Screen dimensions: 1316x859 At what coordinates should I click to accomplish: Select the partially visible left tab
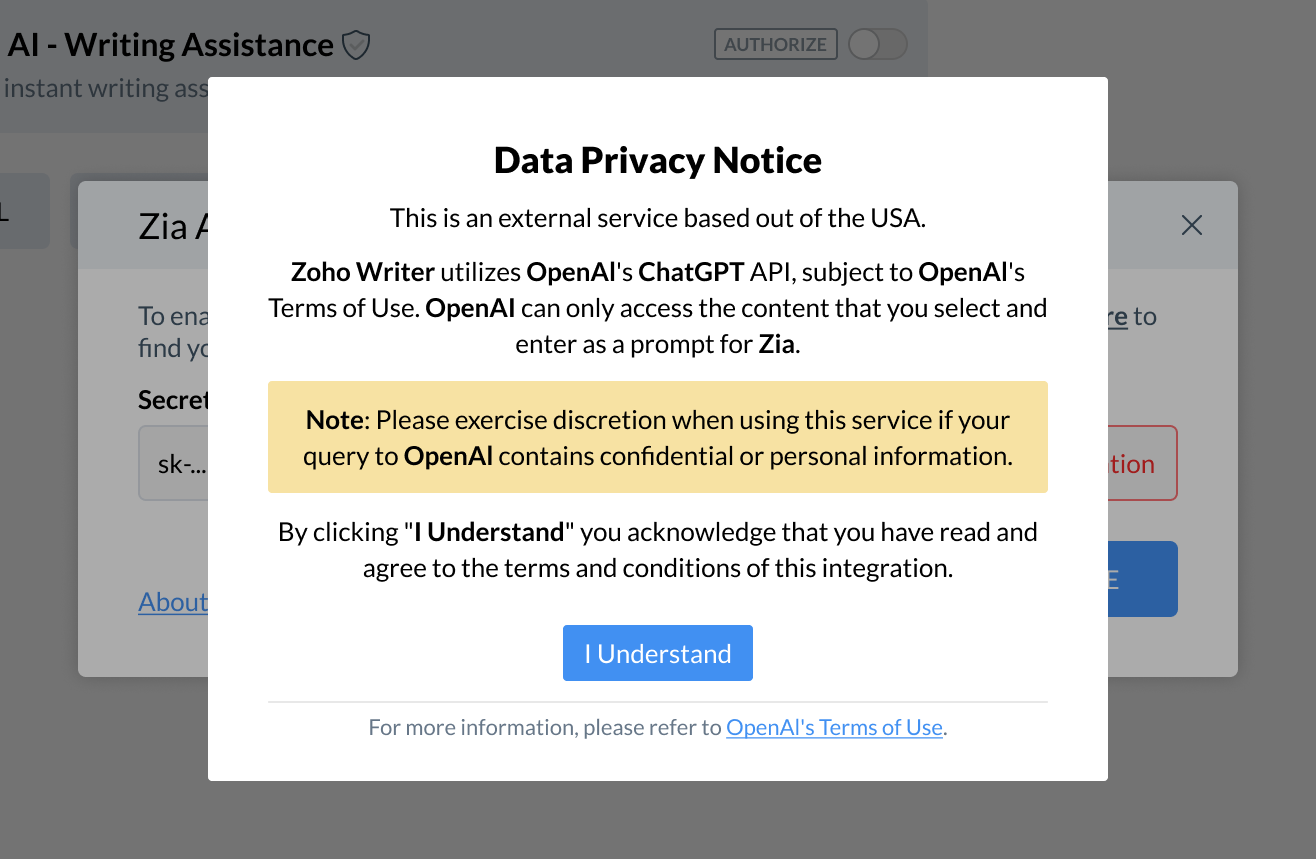[x=22, y=211]
